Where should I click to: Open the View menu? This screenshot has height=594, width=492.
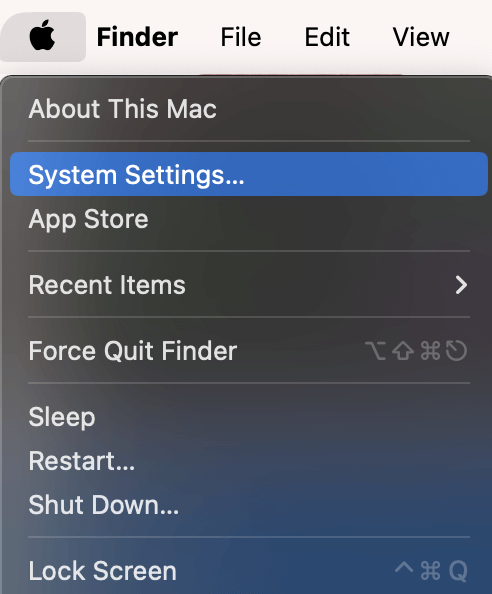421,37
